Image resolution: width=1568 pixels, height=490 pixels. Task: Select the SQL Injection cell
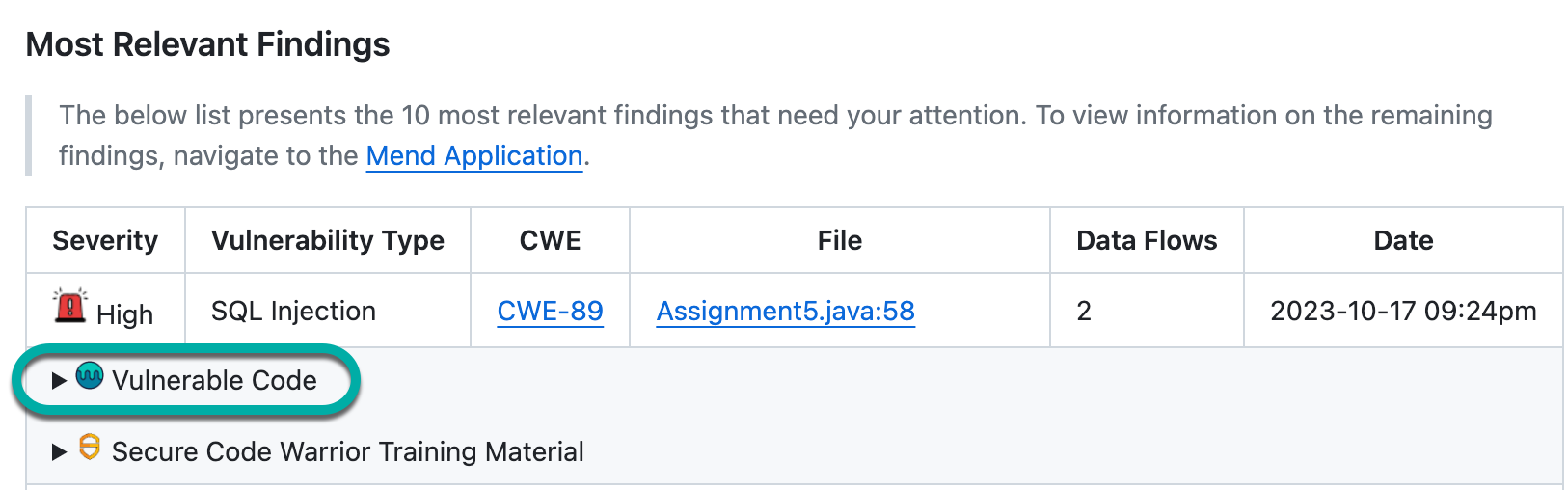(293, 311)
